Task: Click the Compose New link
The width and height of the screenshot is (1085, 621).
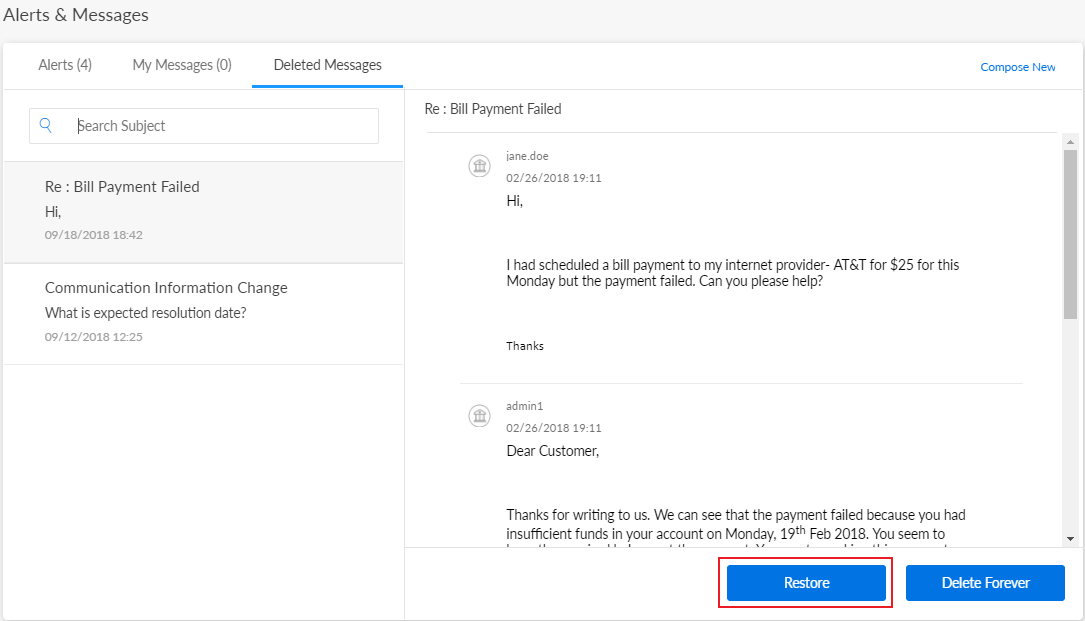Action: tap(1017, 67)
